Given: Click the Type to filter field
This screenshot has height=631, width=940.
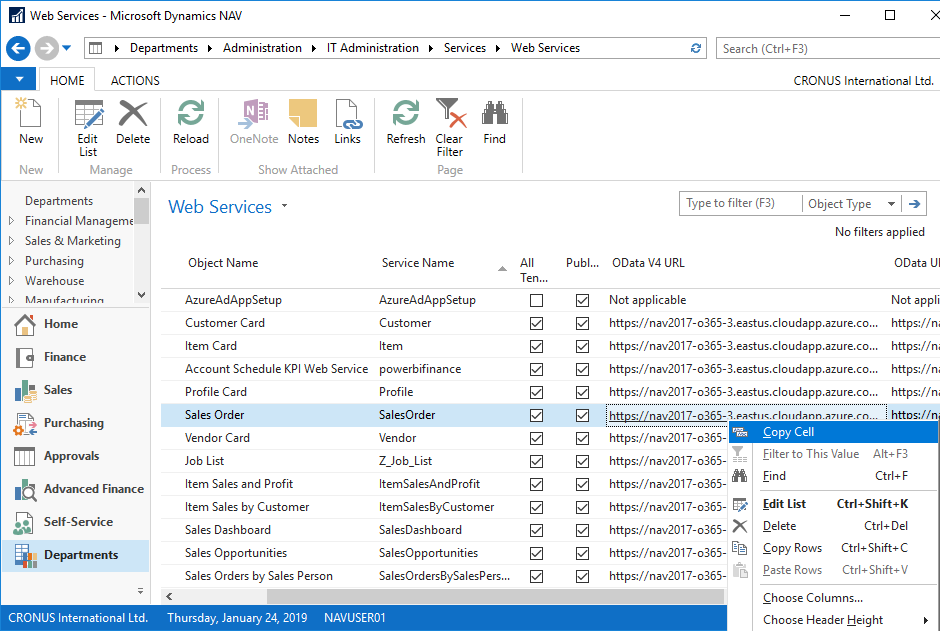Looking at the screenshot, I should 740,204.
